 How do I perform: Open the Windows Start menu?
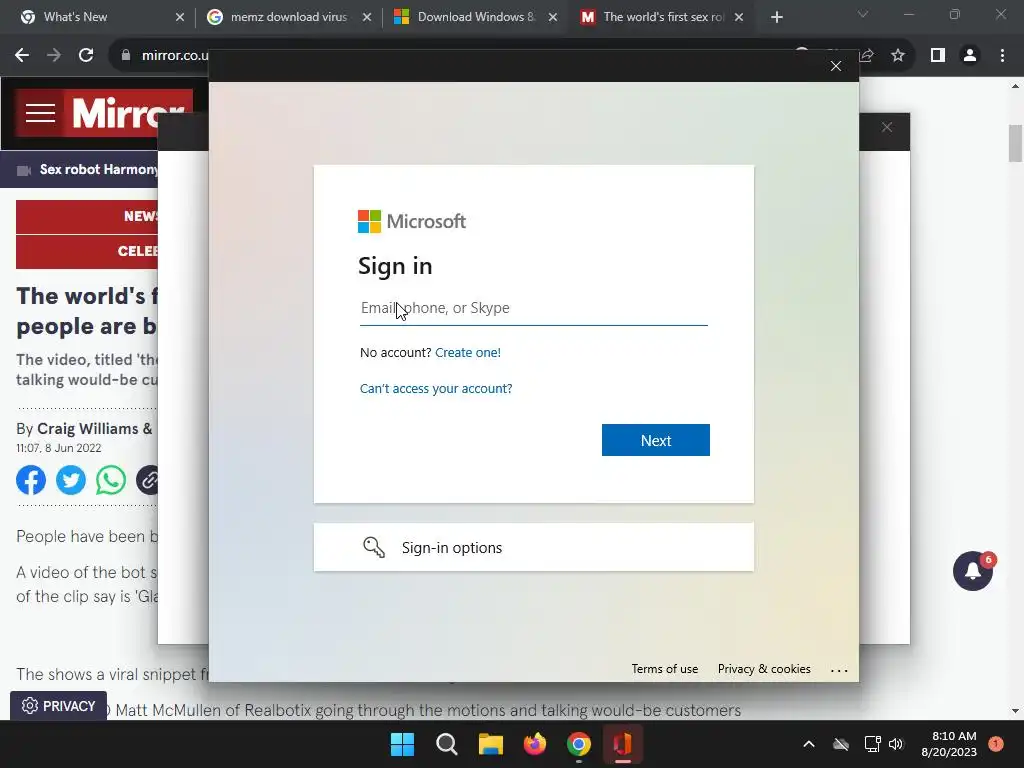point(402,744)
